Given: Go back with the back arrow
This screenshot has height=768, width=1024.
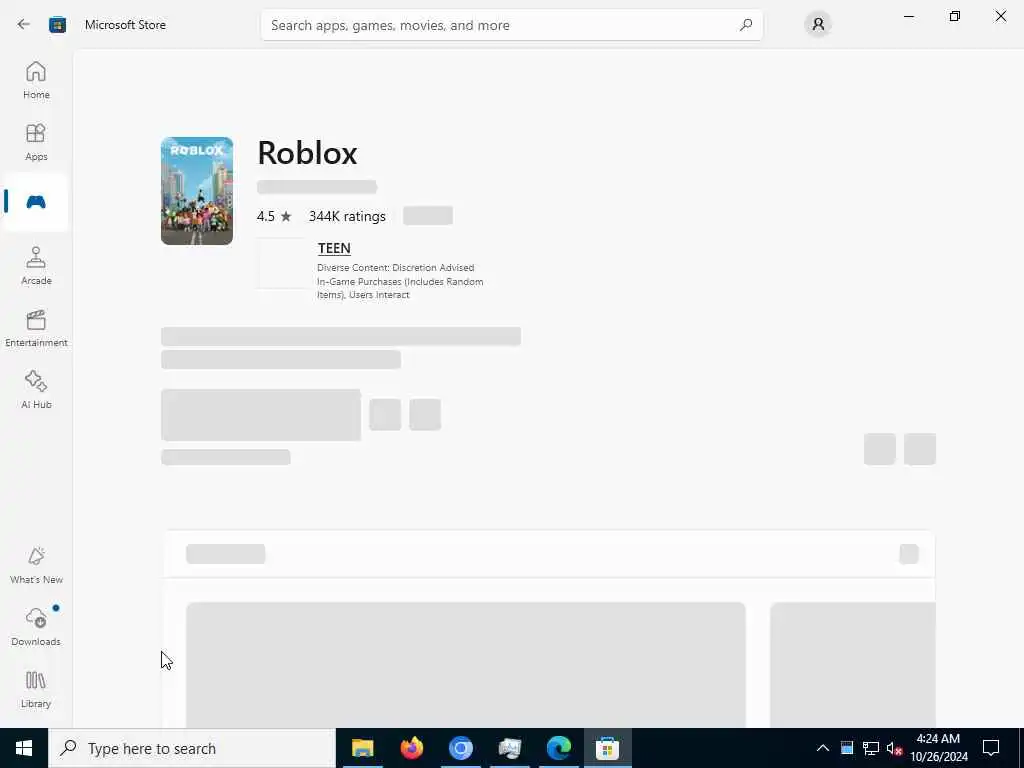Looking at the screenshot, I should [24, 25].
